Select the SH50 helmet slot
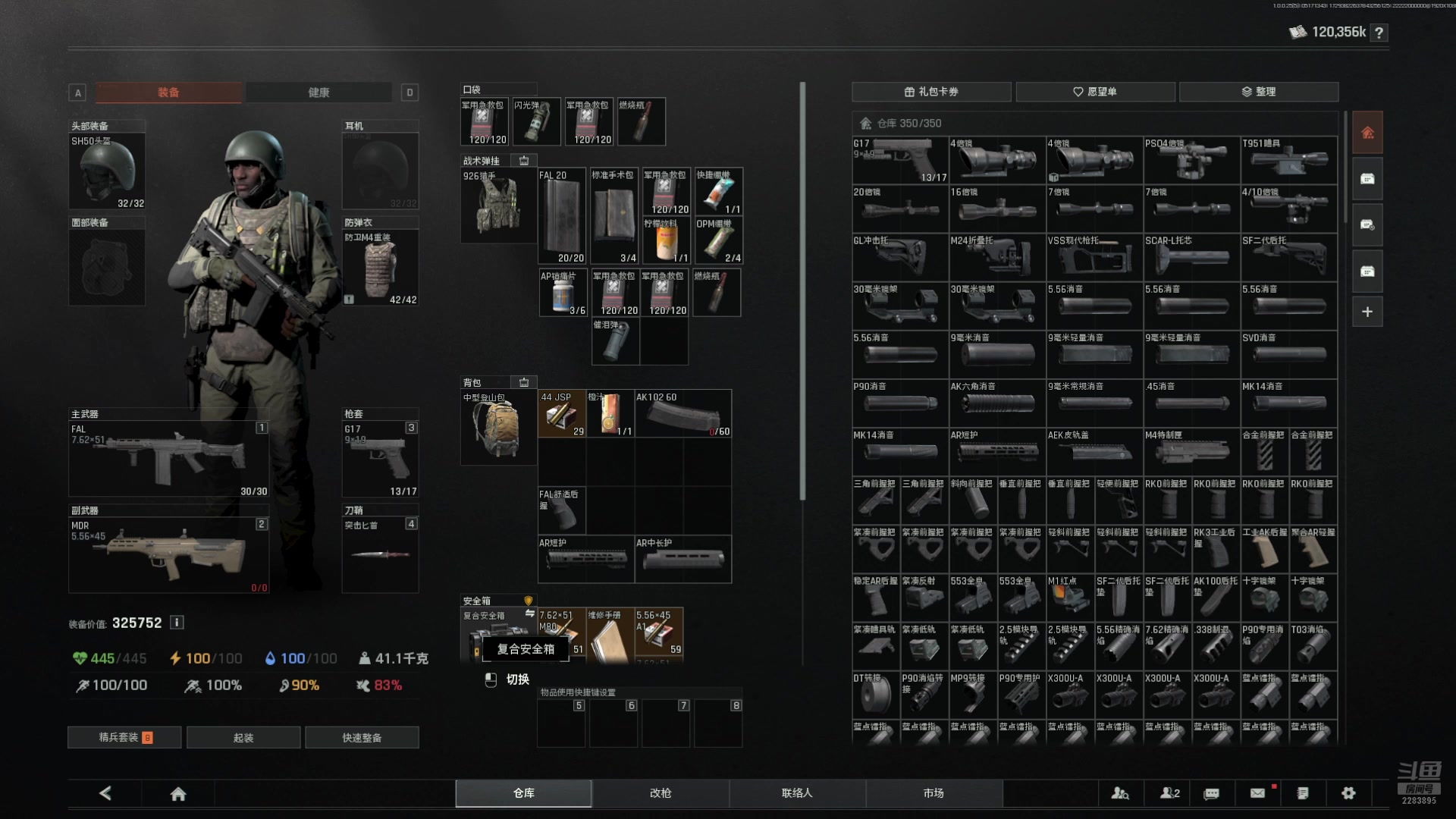Viewport: 1456px width, 819px height. (107, 171)
